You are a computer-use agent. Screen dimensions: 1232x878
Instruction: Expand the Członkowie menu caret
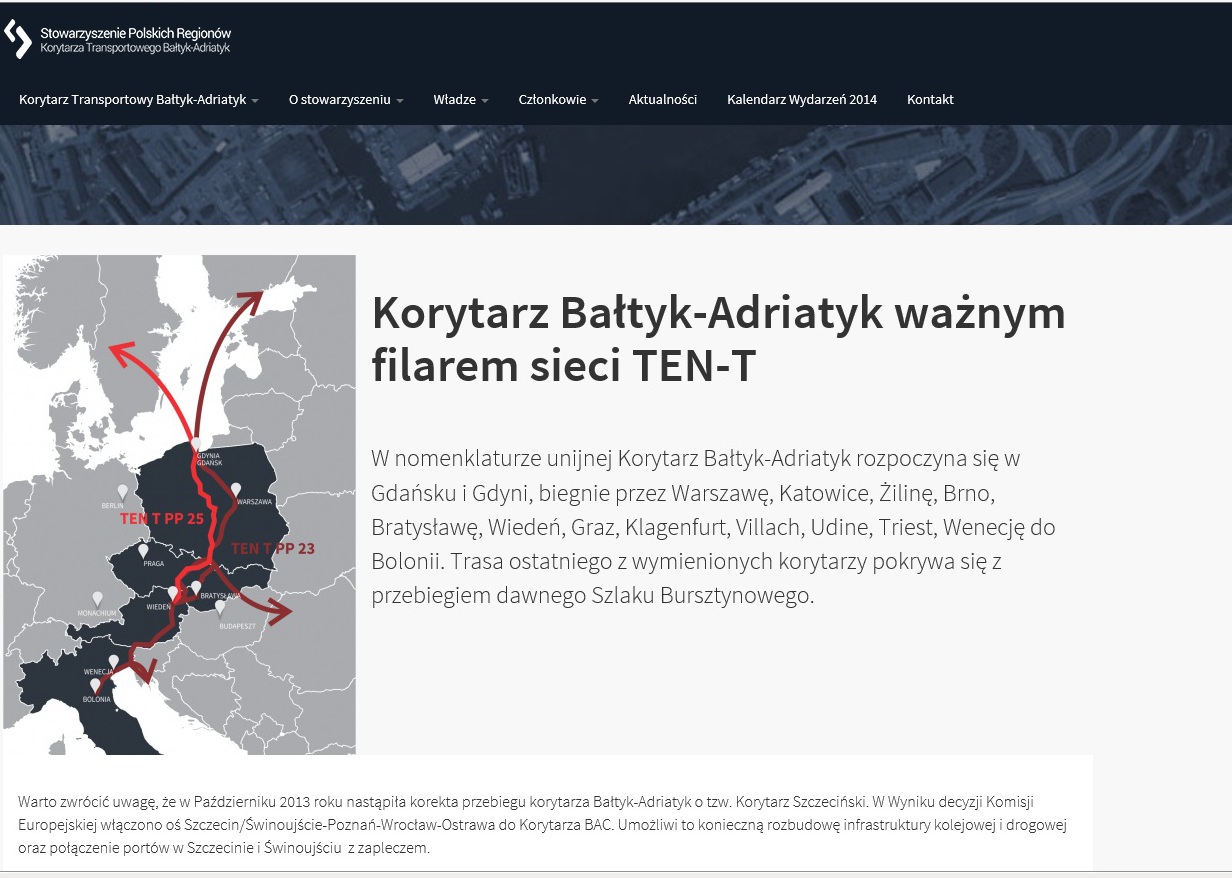point(595,101)
